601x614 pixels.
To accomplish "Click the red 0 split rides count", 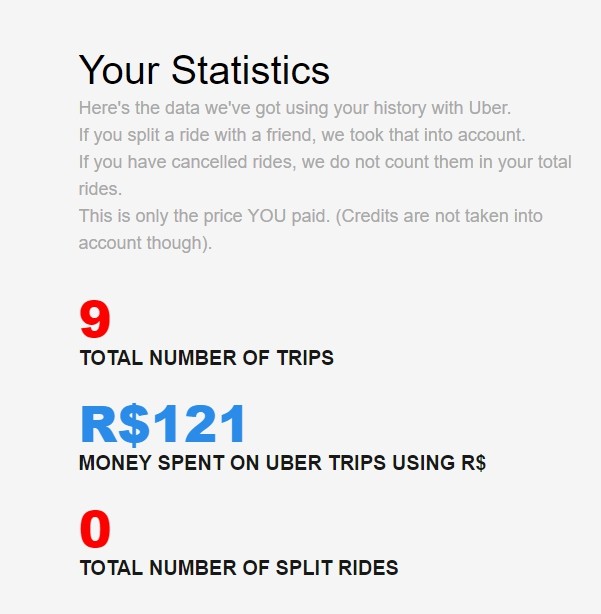I will (x=95, y=530).
